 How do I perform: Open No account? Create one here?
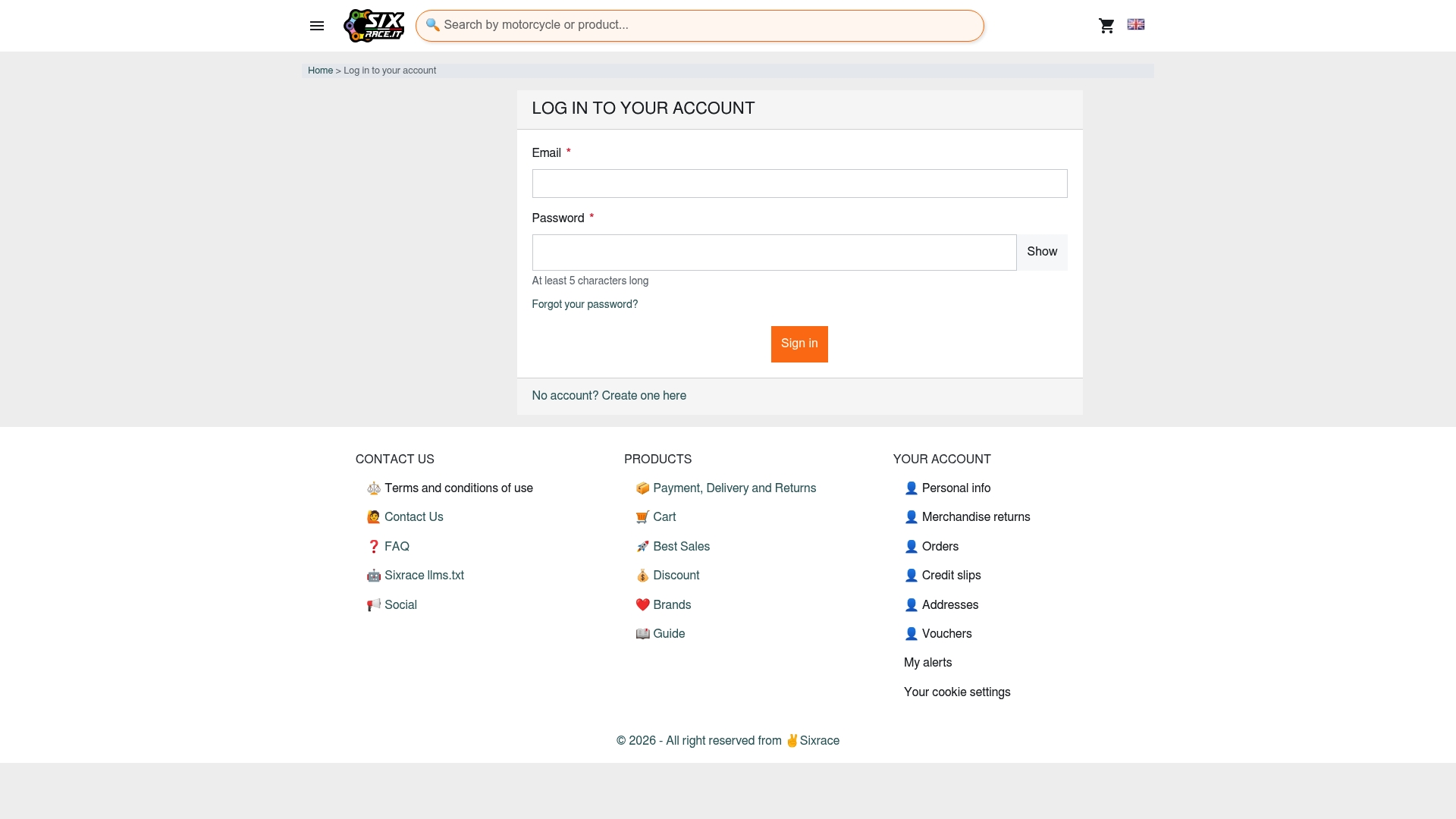tap(609, 396)
